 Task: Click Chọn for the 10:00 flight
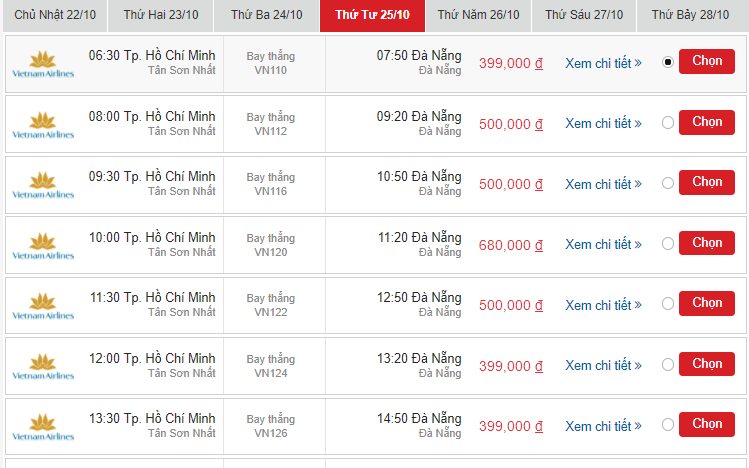707,243
